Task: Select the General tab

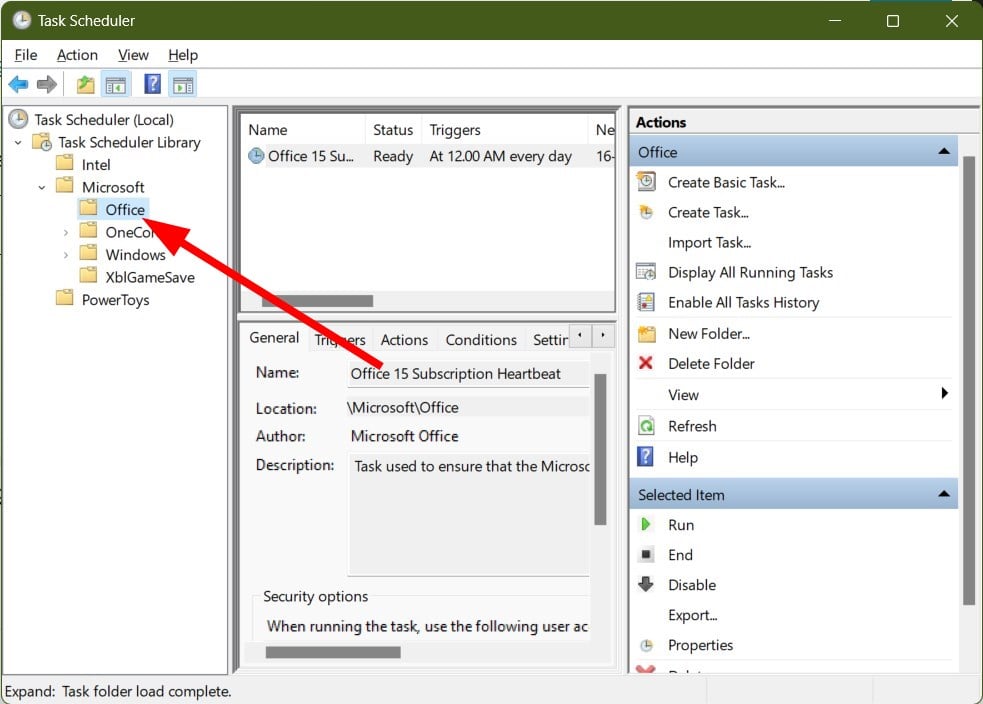Action: pos(274,337)
